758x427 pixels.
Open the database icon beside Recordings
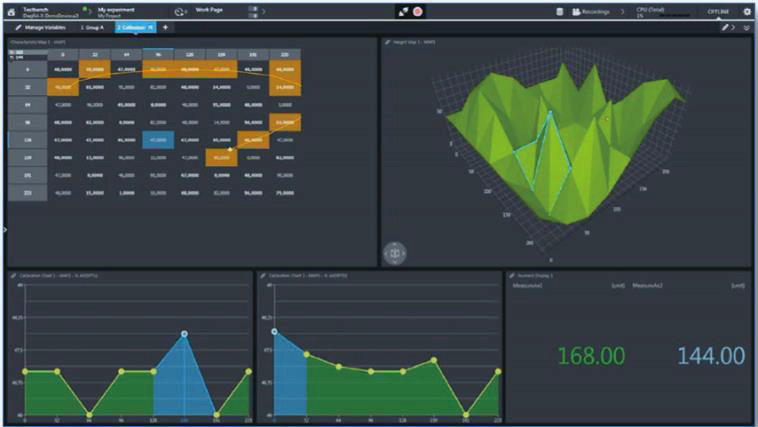tap(559, 12)
